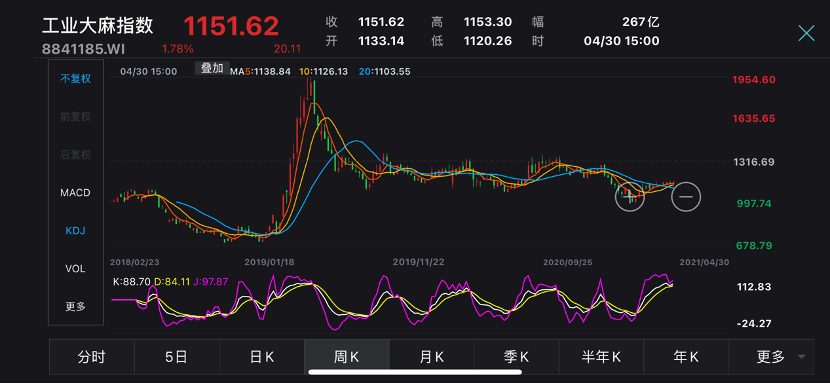Switch to 分时 intraday tab
The image size is (830, 384).
pyautogui.click(x=92, y=357)
